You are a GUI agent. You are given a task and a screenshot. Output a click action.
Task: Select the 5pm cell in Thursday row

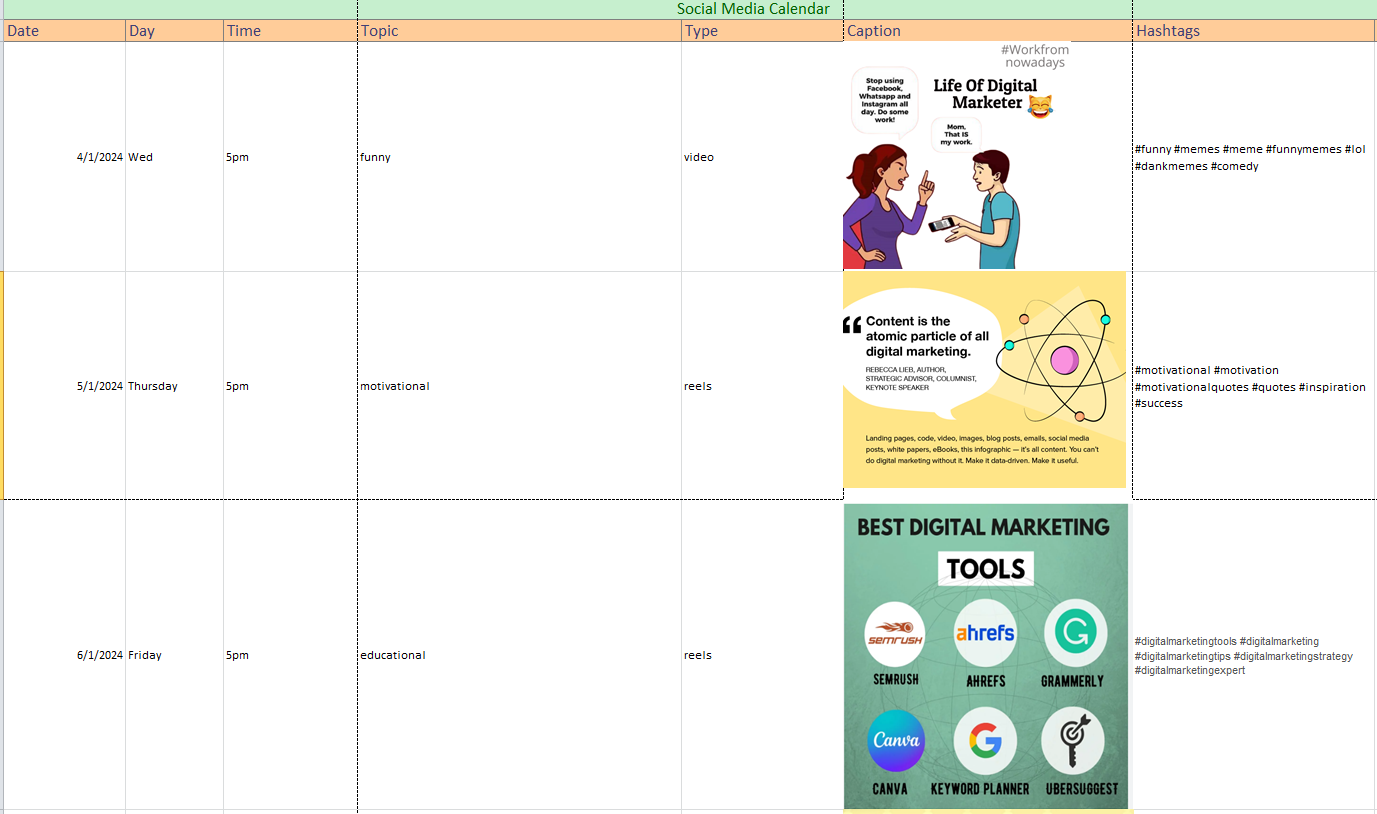[x=291, y=386]
